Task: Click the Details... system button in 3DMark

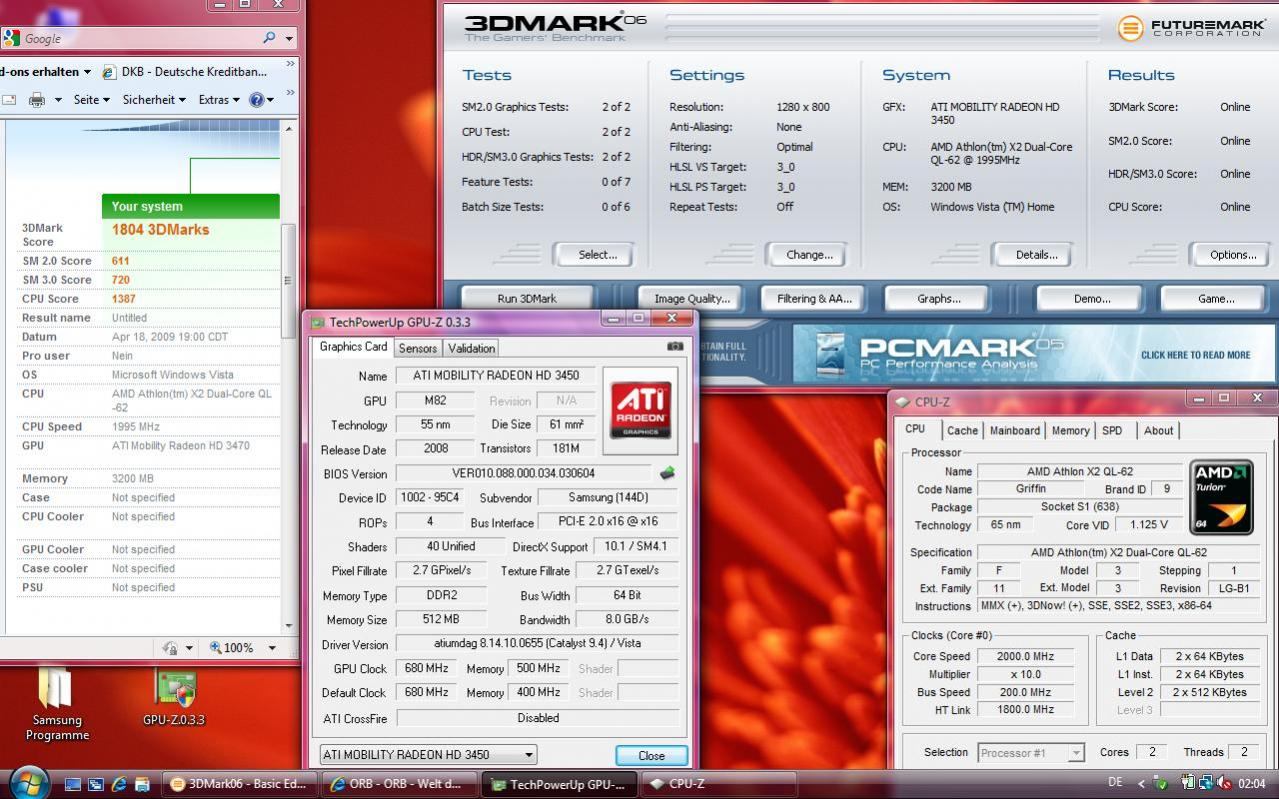Action: (x=1036, y=254)
